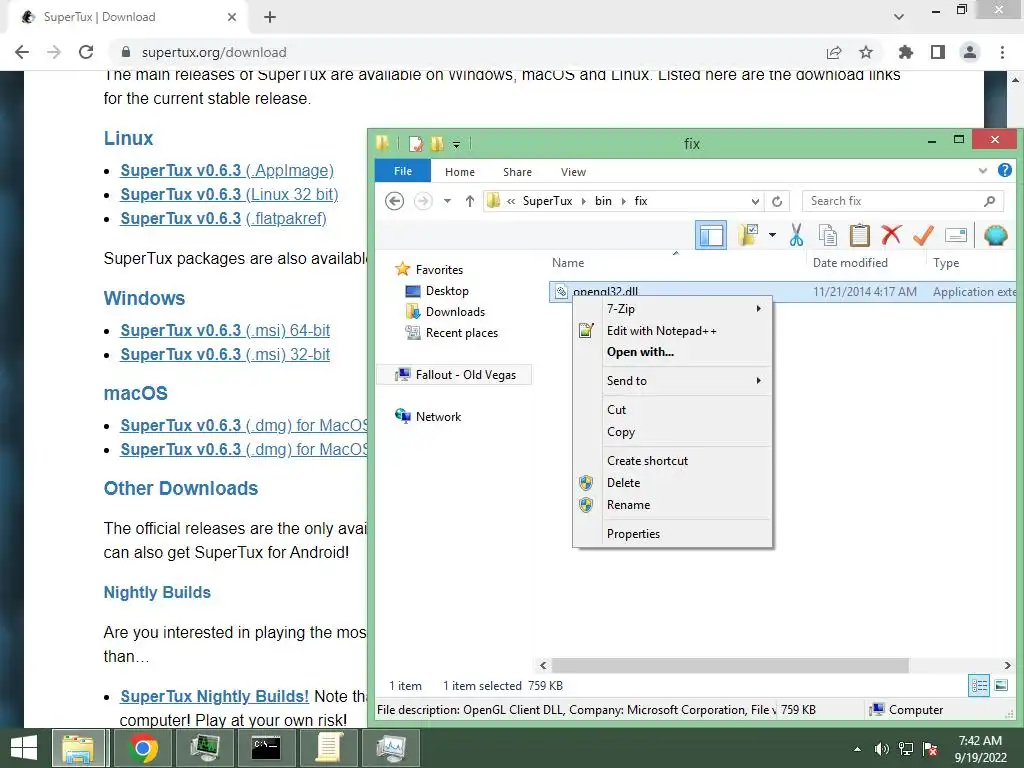The width and height of the screenshot is (1024, 768).
Task: Choose Edit with Notepad++ in context menu
Action: 673,330
